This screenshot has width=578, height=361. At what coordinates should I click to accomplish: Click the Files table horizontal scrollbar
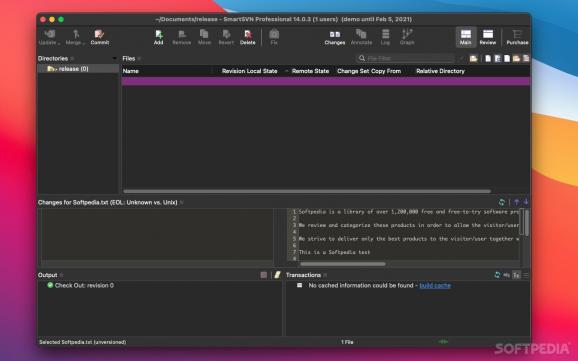click(307, 191)
